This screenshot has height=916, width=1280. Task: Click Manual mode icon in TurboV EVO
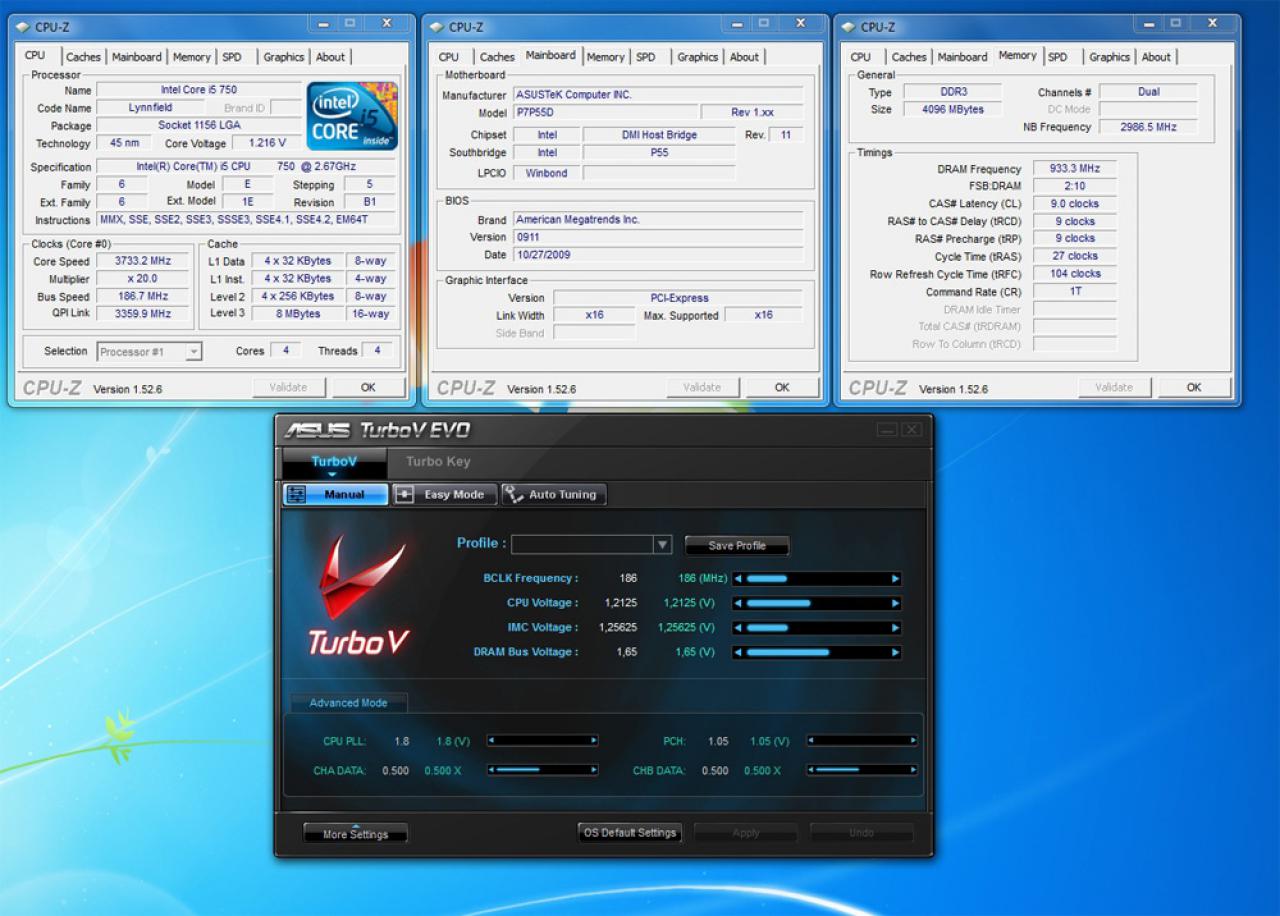296,494
